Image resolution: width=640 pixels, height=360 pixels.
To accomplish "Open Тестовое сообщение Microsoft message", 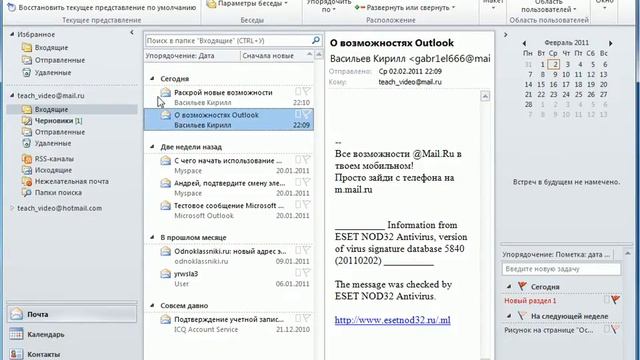I will click(229, 210).
